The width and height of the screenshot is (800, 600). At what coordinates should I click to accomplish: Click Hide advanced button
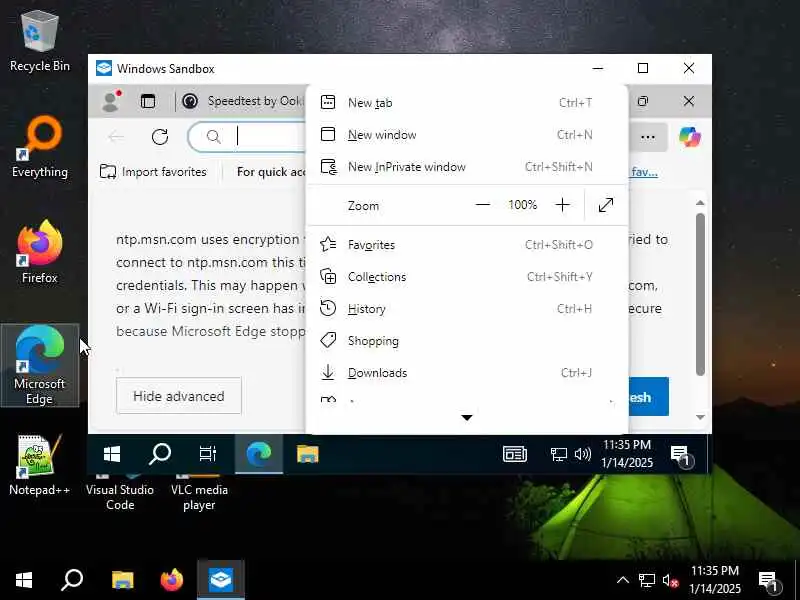[179, 396]
